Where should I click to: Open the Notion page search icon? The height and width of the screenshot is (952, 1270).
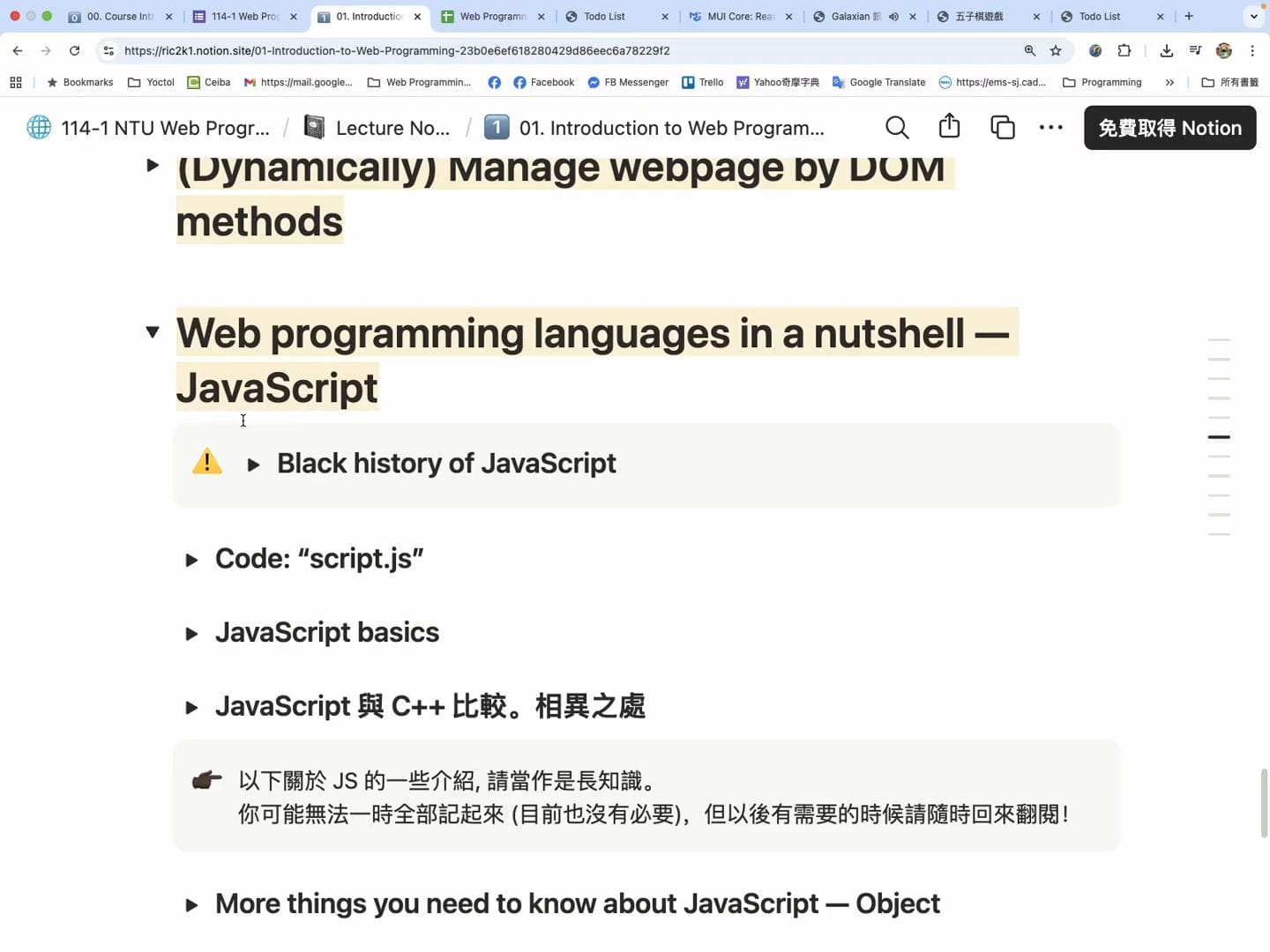pyautogui.click(x=897, y=128)
